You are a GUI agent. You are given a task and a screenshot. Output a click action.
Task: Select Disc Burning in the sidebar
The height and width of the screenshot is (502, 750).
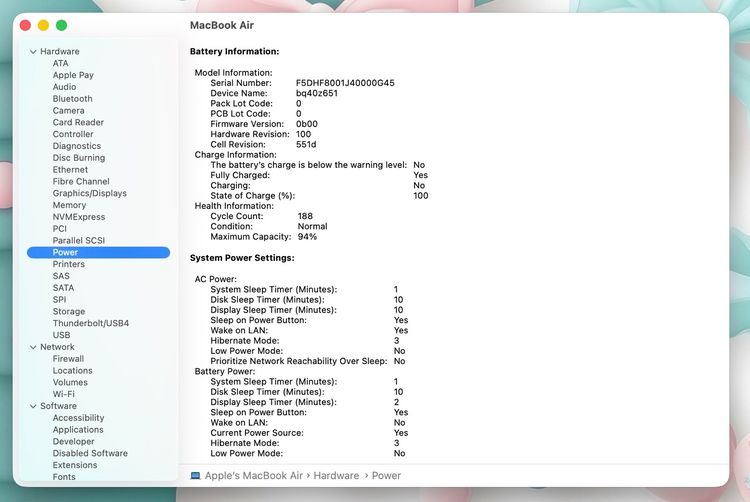coord(78,158)
